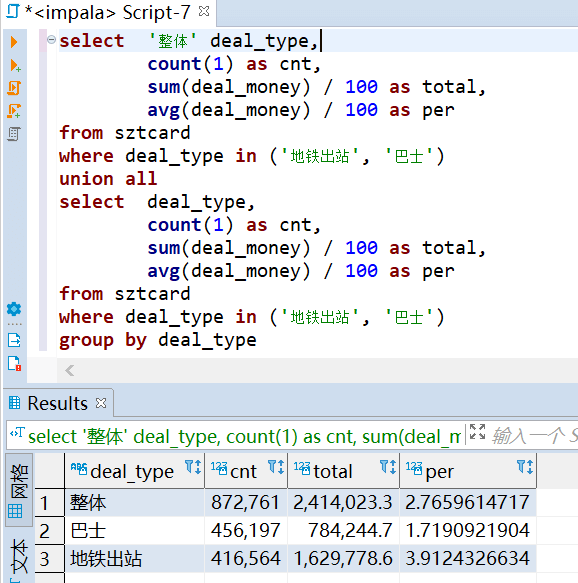The width and height of the screenshot is (578, 583).
Task: Click the export output panel icon
Action: [14, 340]
